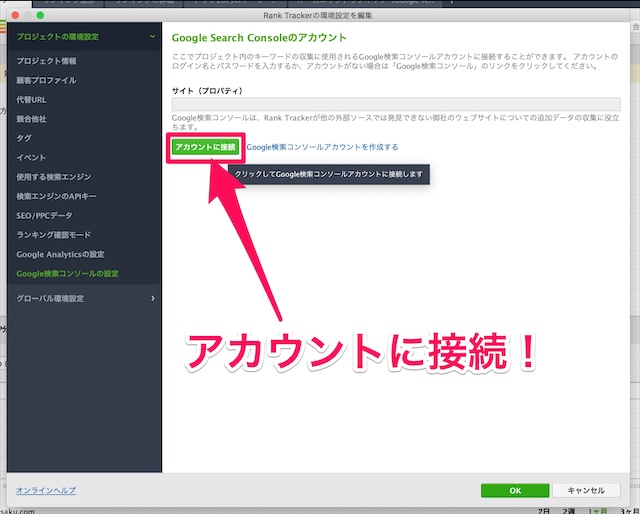Select the 7日 range in background window
Screen dimensions: 640x514
click(544, 511)
